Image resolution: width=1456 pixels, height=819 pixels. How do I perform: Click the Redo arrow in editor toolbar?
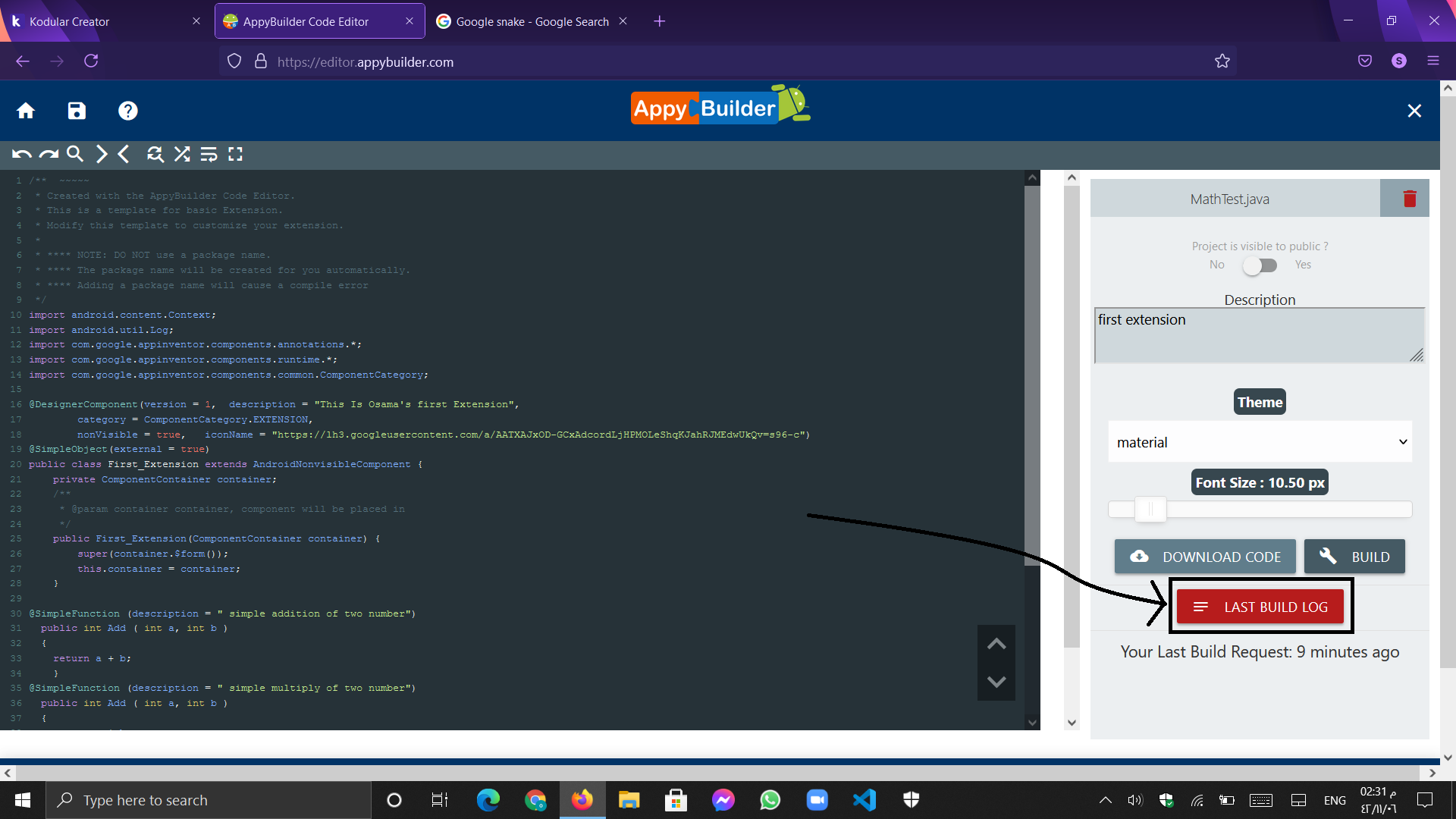point(49,155)
